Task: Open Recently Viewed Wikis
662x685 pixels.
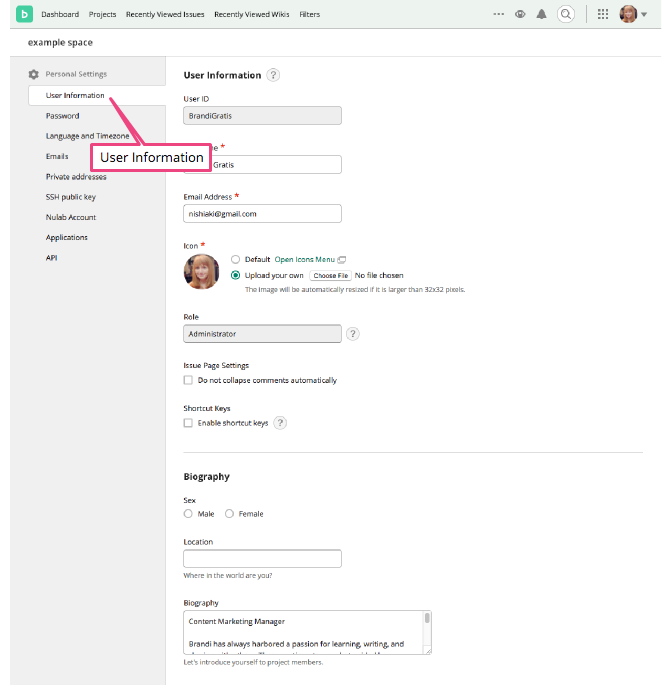Action: [252, 14]
